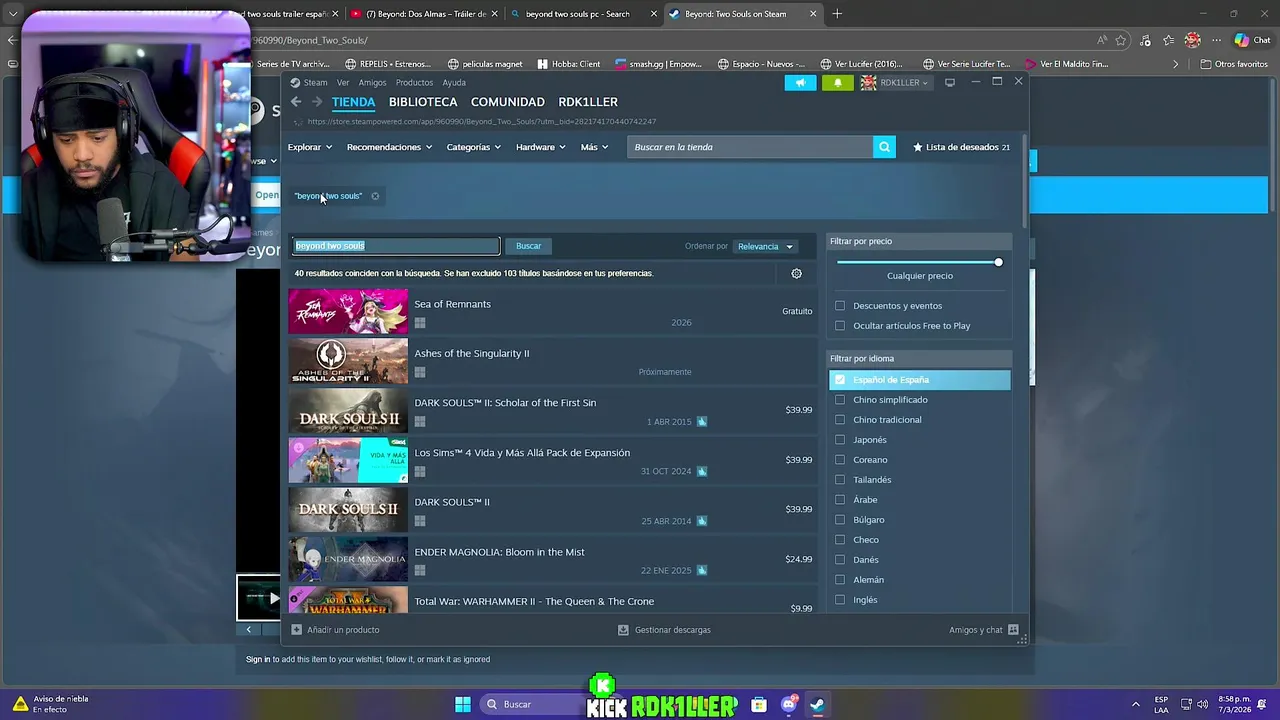Collapse the Filtrar por precio section
This screenshot has height=720, width=1280.
[920, 241]
